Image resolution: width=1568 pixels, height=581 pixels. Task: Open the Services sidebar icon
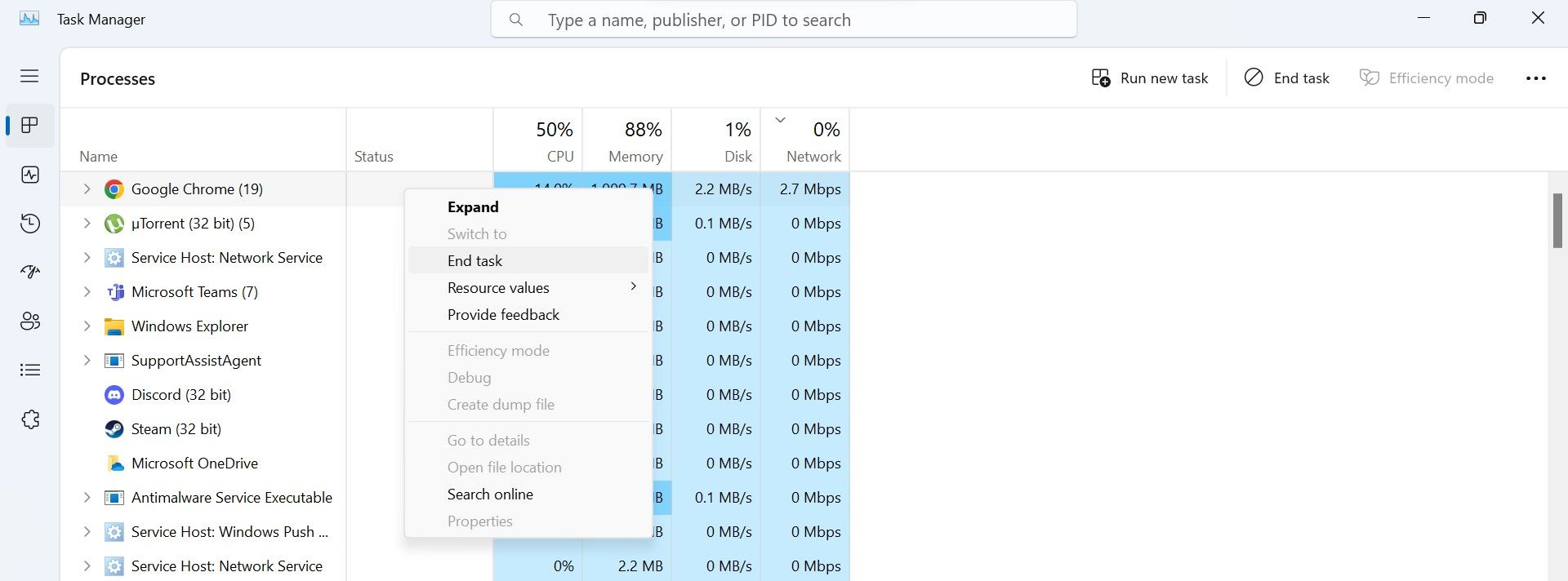30,419
